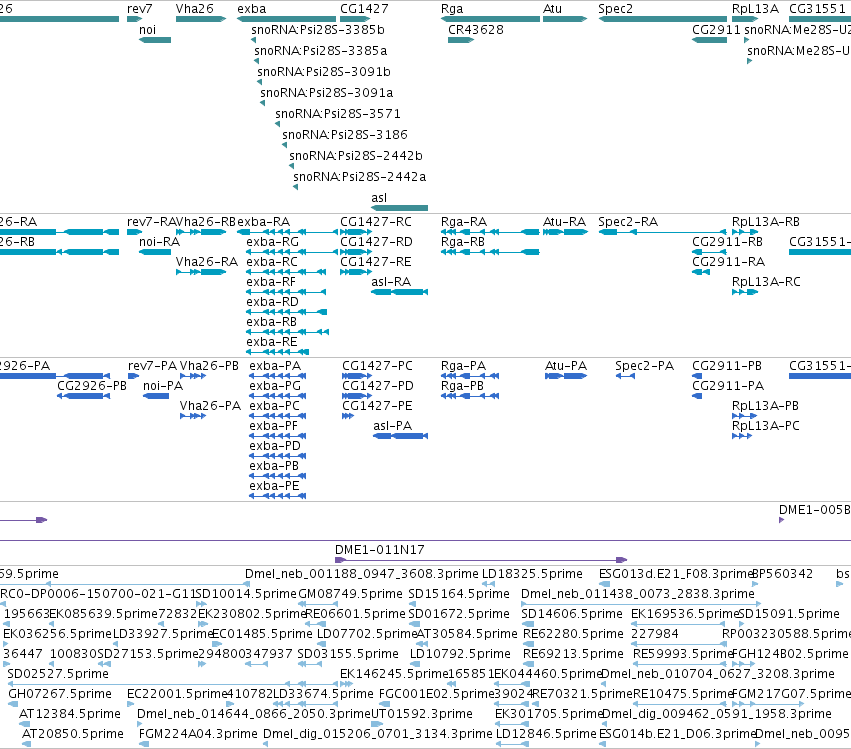Select the rev7 gene feature

point(134,19)
